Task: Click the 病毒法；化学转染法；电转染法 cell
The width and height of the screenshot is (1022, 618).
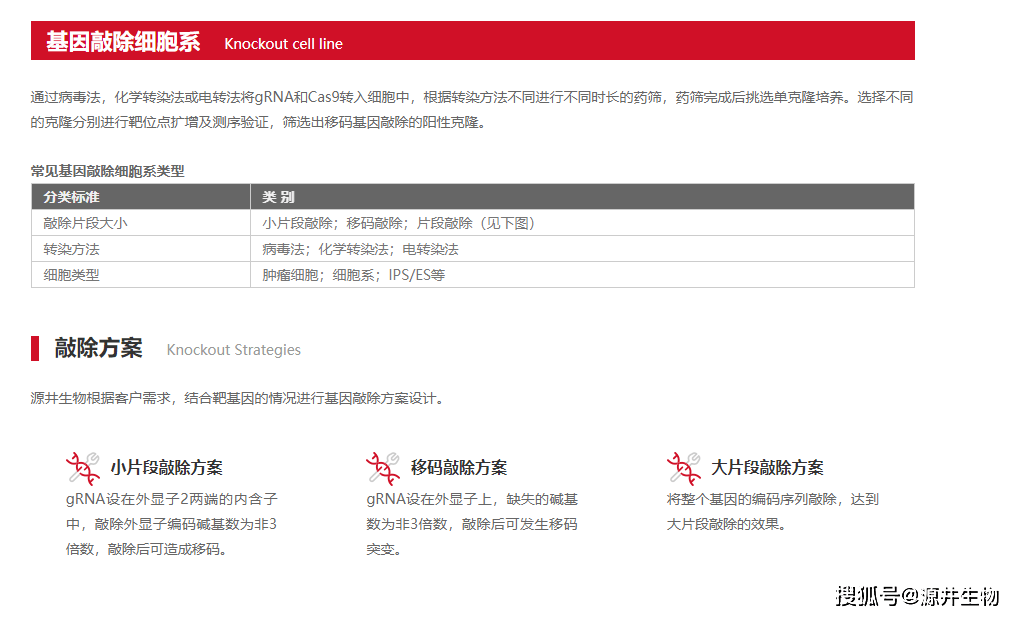Action: tap(360, 249)
